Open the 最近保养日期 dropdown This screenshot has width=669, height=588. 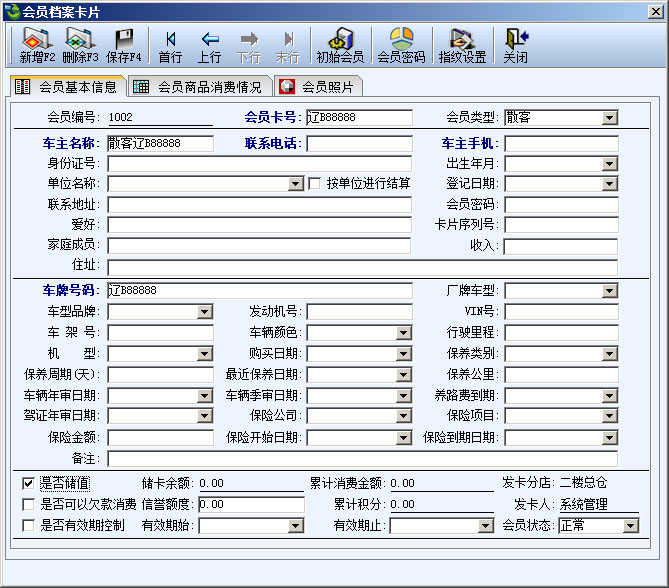tap(403, 375)
